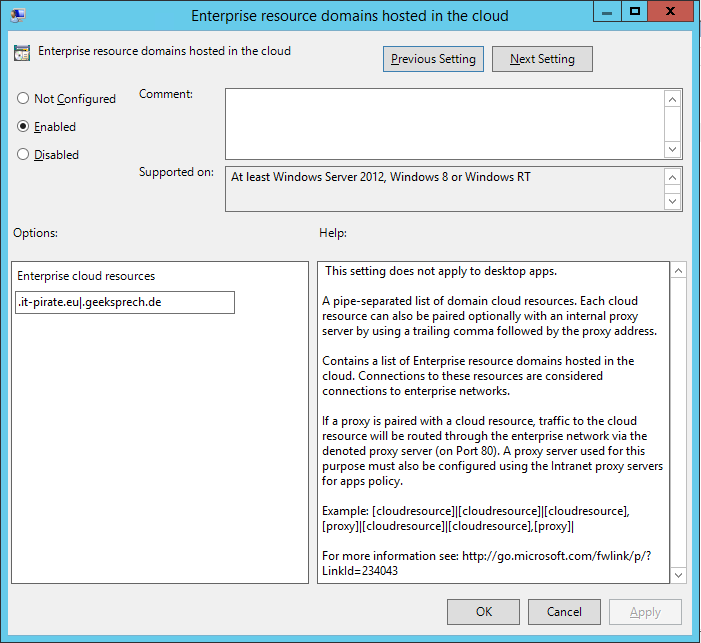
Task: Click the 'Enterprise cloud resources' label
Action: [86, 276]
